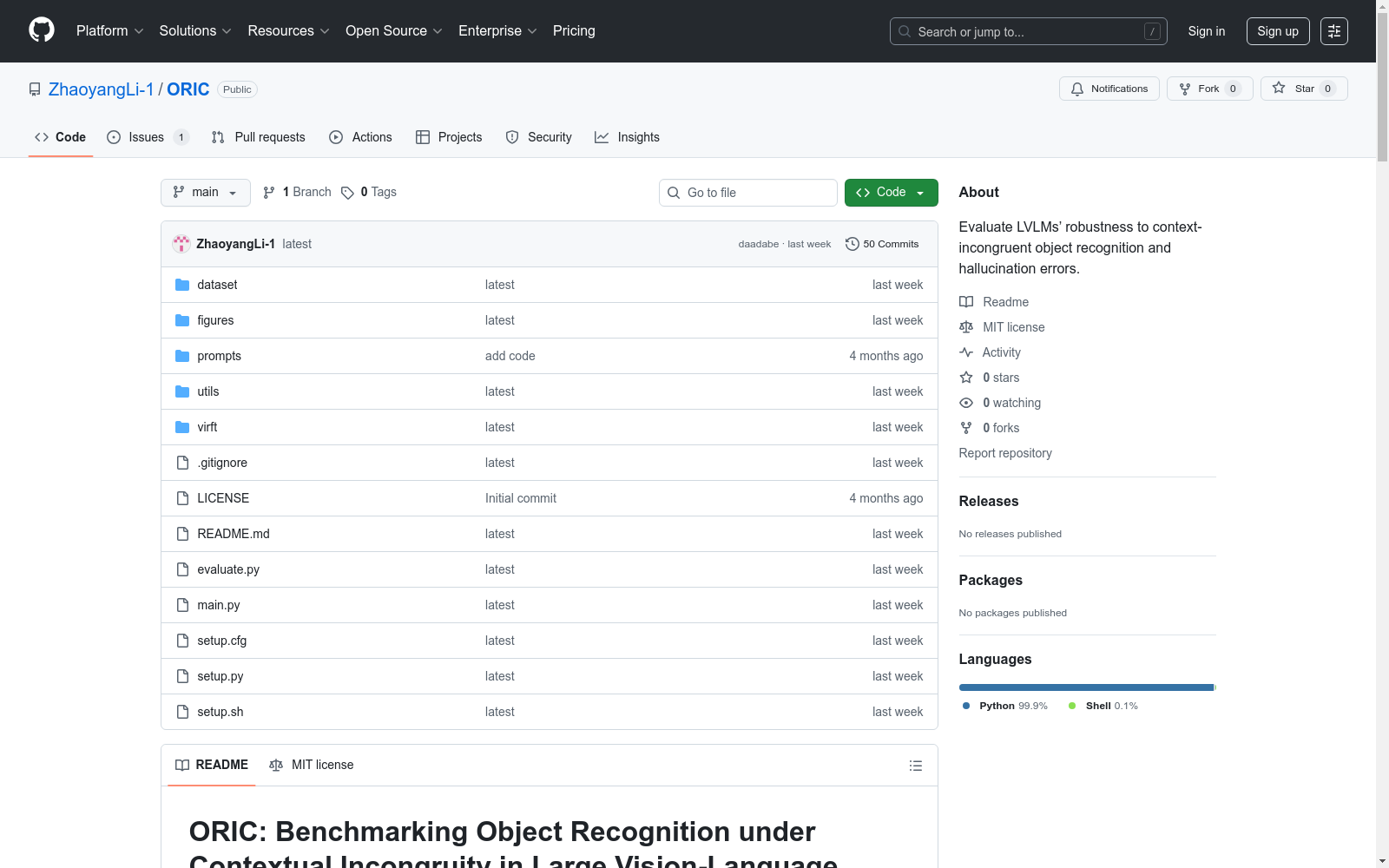The height and width of the screenshot is (868, 1389).
Task: Focus the Search or jump to field
Action: [1029, 31]
